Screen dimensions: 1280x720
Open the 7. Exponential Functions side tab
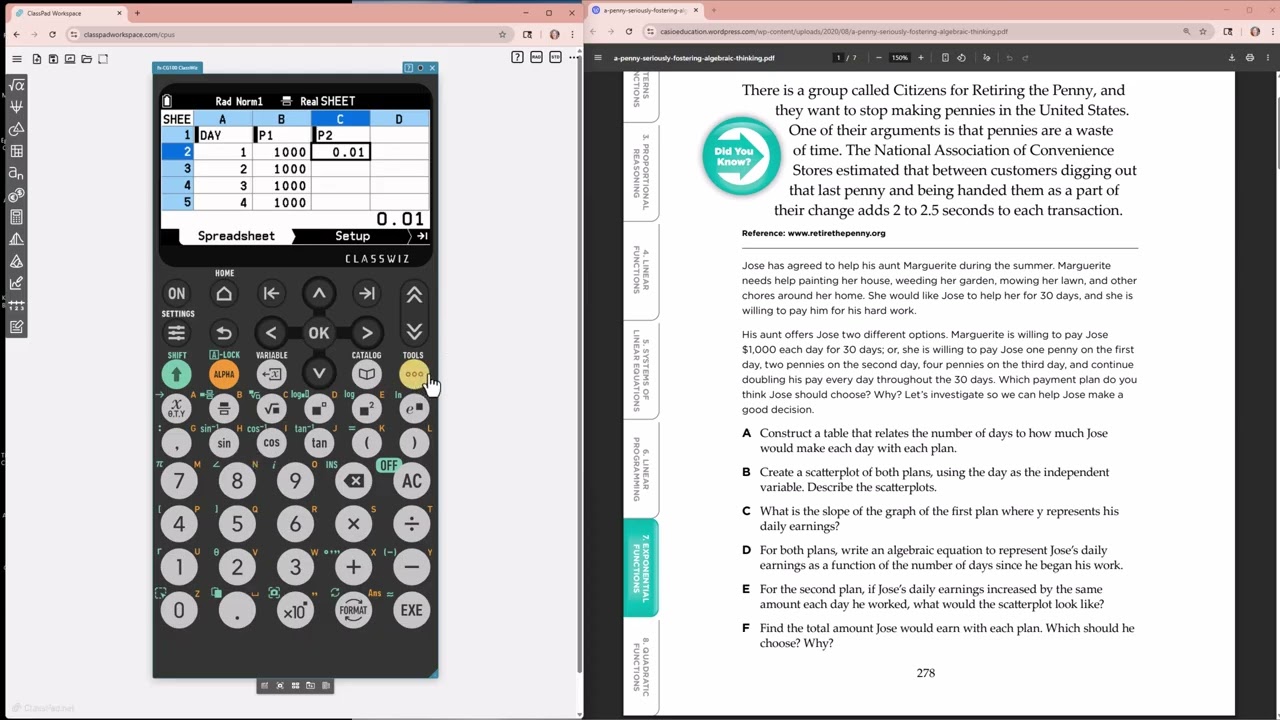coord(641,567)
